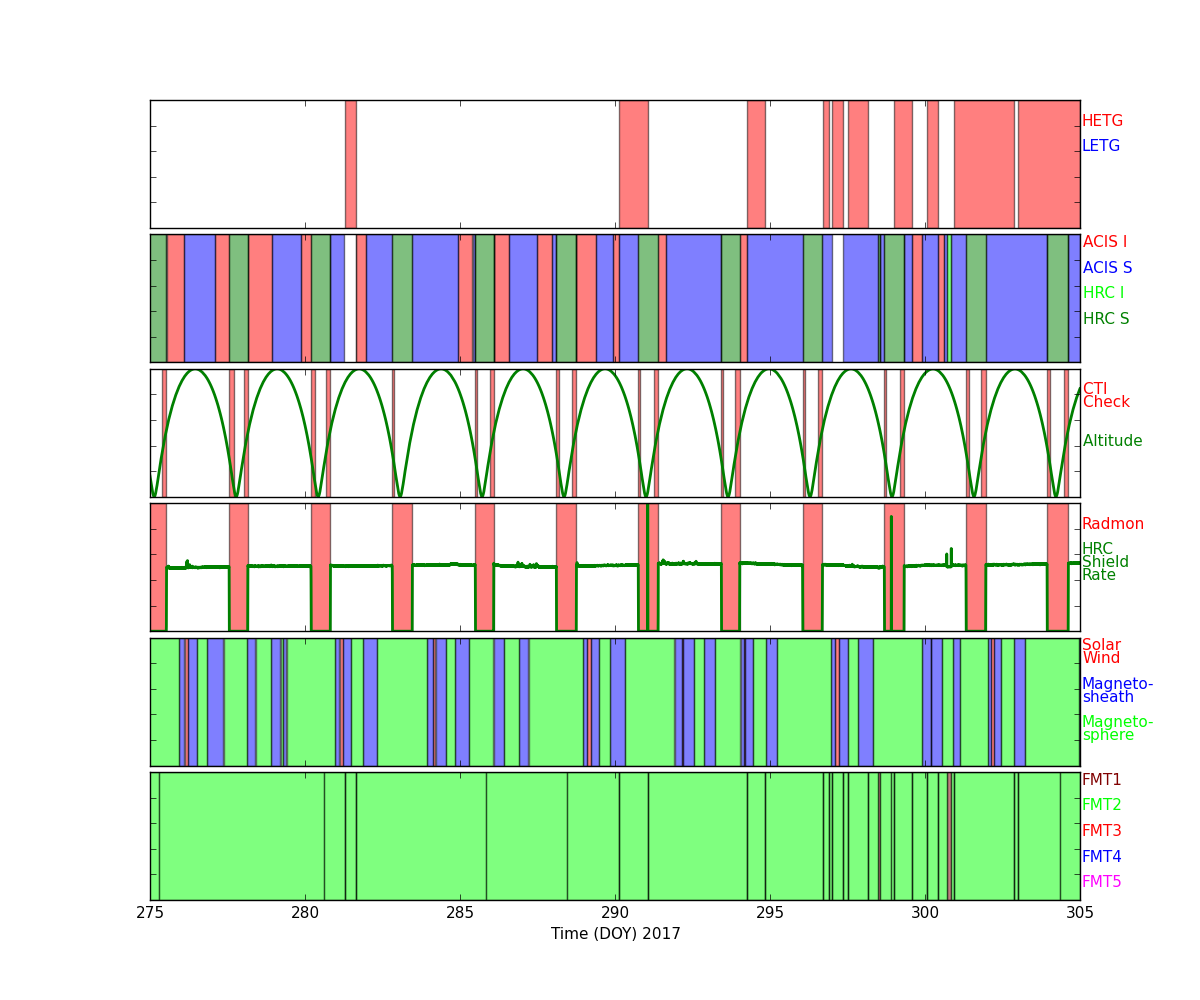Click the Radmon legend label
Viewport: 1200px width, 1000px height.
(1112, 524)
